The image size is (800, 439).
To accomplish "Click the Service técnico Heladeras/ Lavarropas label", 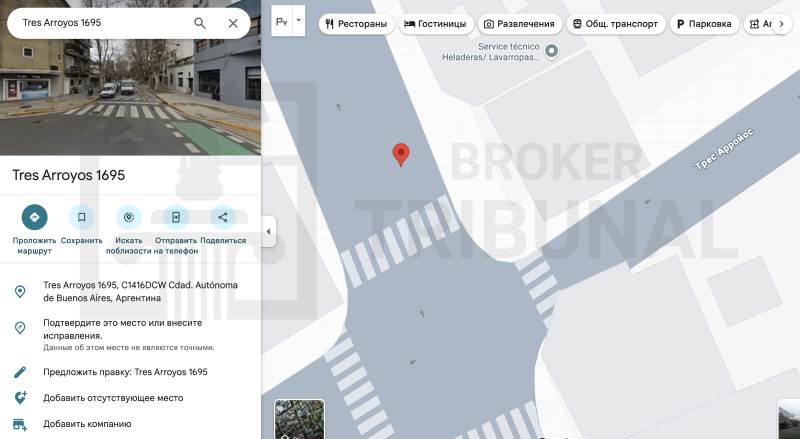I will [490, 52].
